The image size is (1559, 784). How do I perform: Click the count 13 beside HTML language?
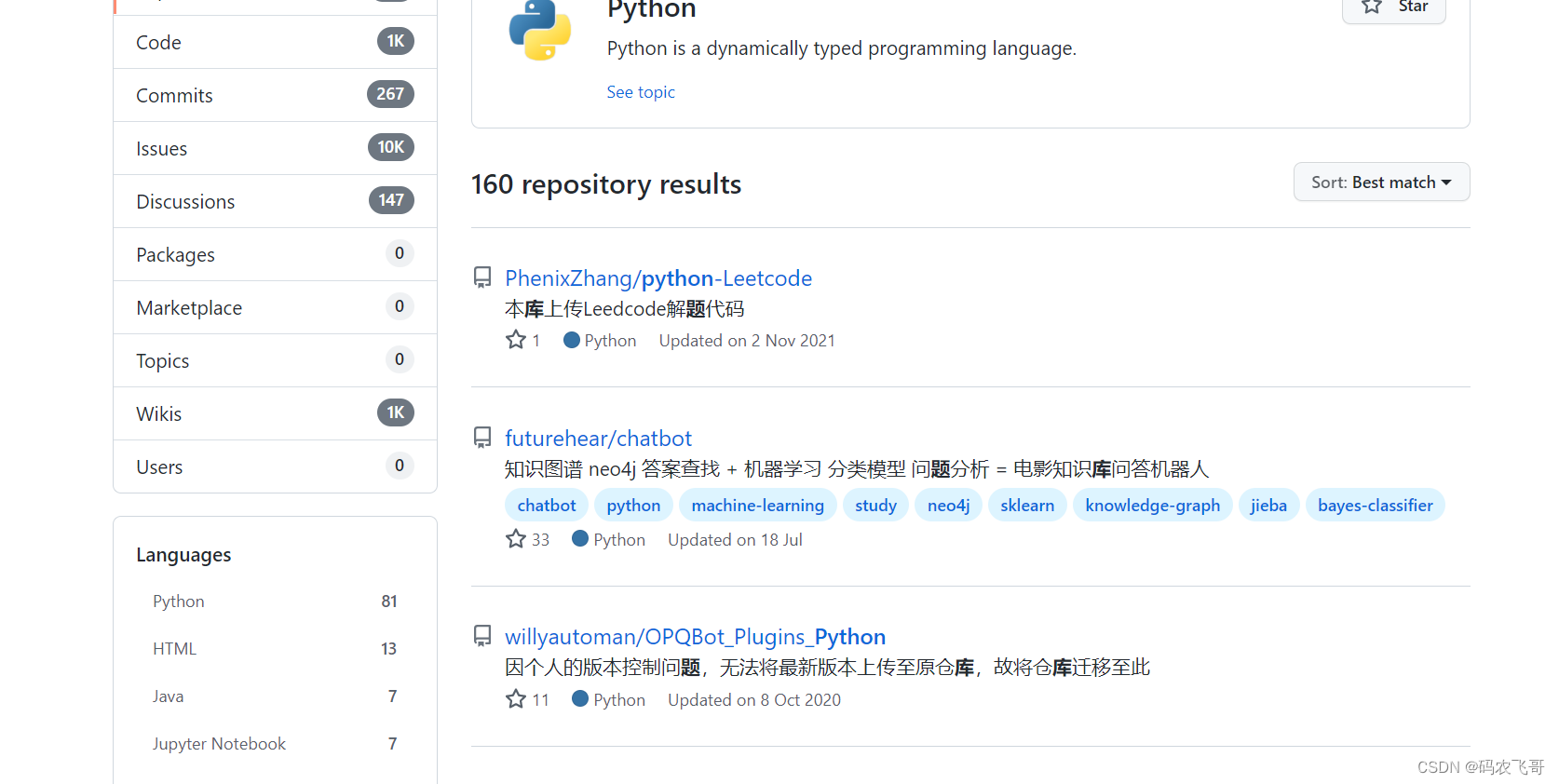(x=388, y=649)
